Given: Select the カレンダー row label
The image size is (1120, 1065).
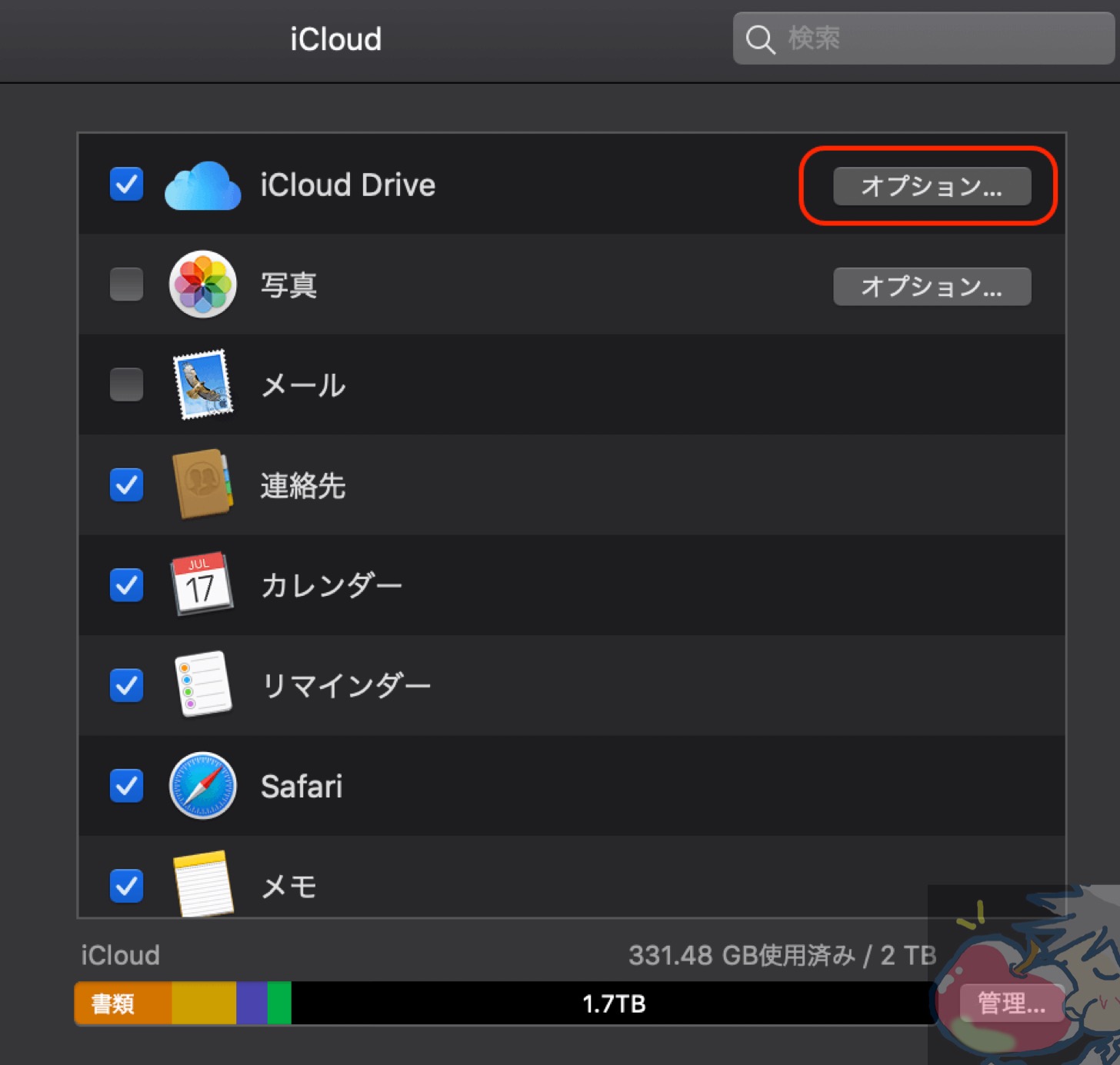Looking at the screenshot, I should click(x=332, y=586).
